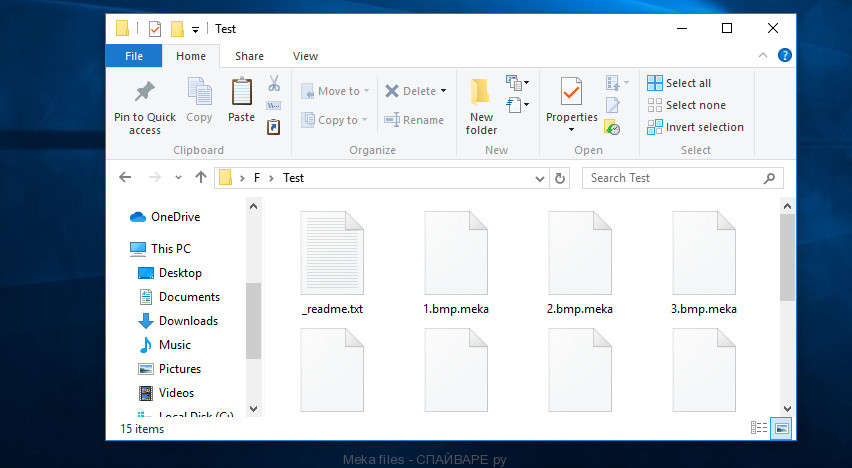The height and width of the screenshot is (468, 852).
Task: Open Music in navigation pane
Action: tap(164, 345)
